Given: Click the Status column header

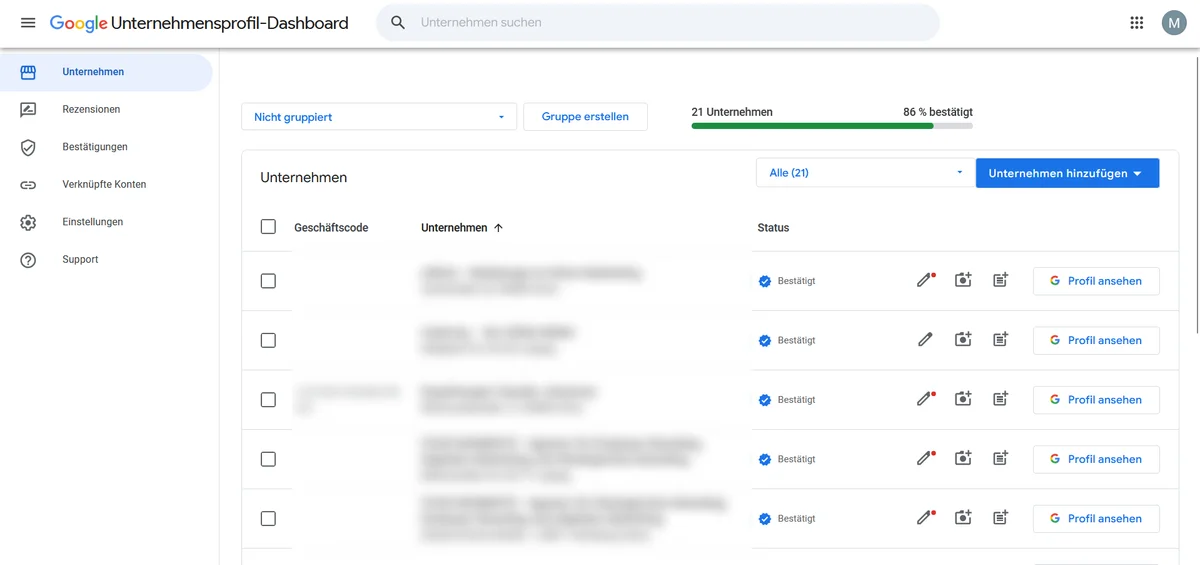Looking at the screenshot, I should (x=773, y=228).
